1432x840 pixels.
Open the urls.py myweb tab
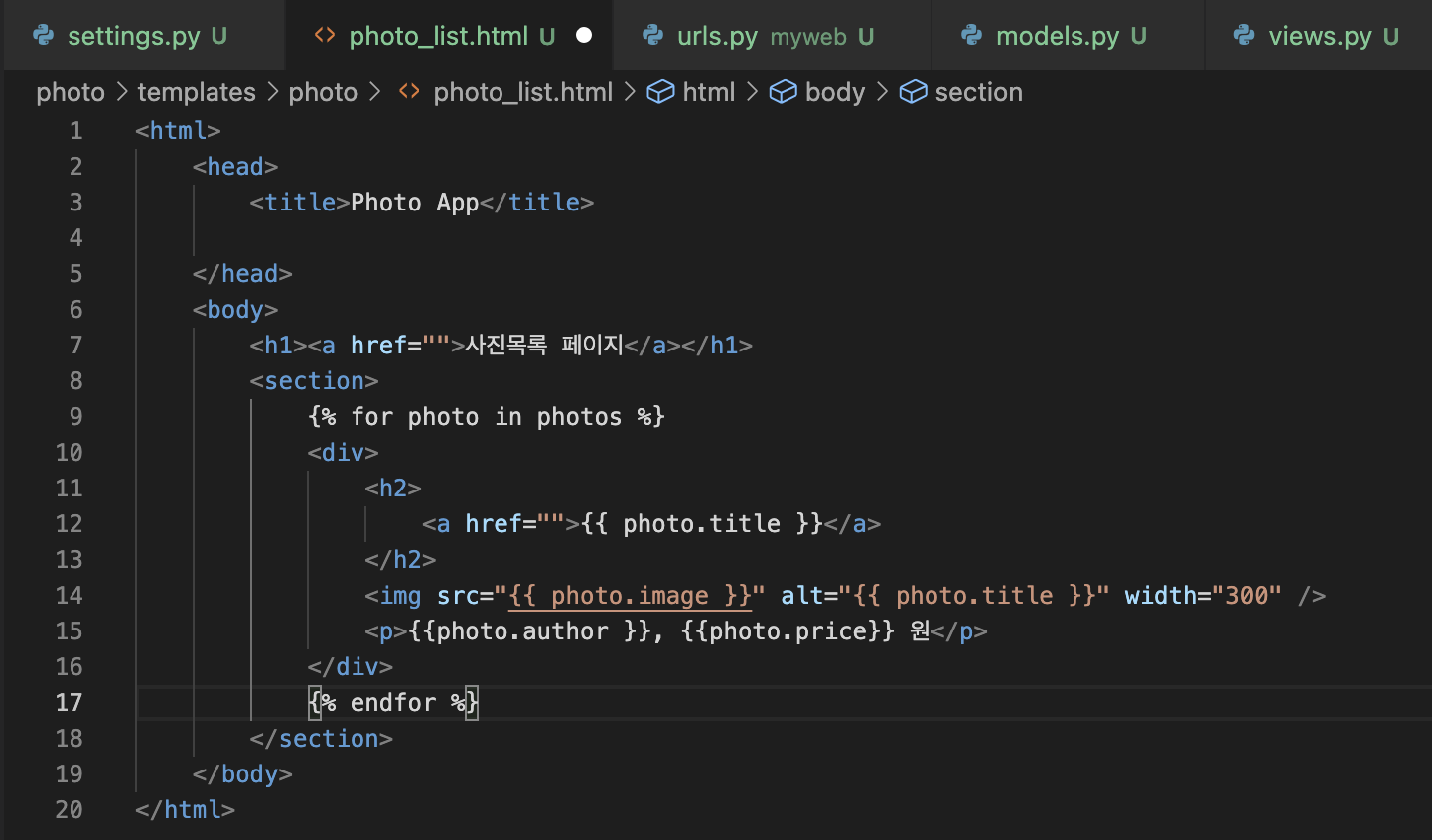point(772,36)
